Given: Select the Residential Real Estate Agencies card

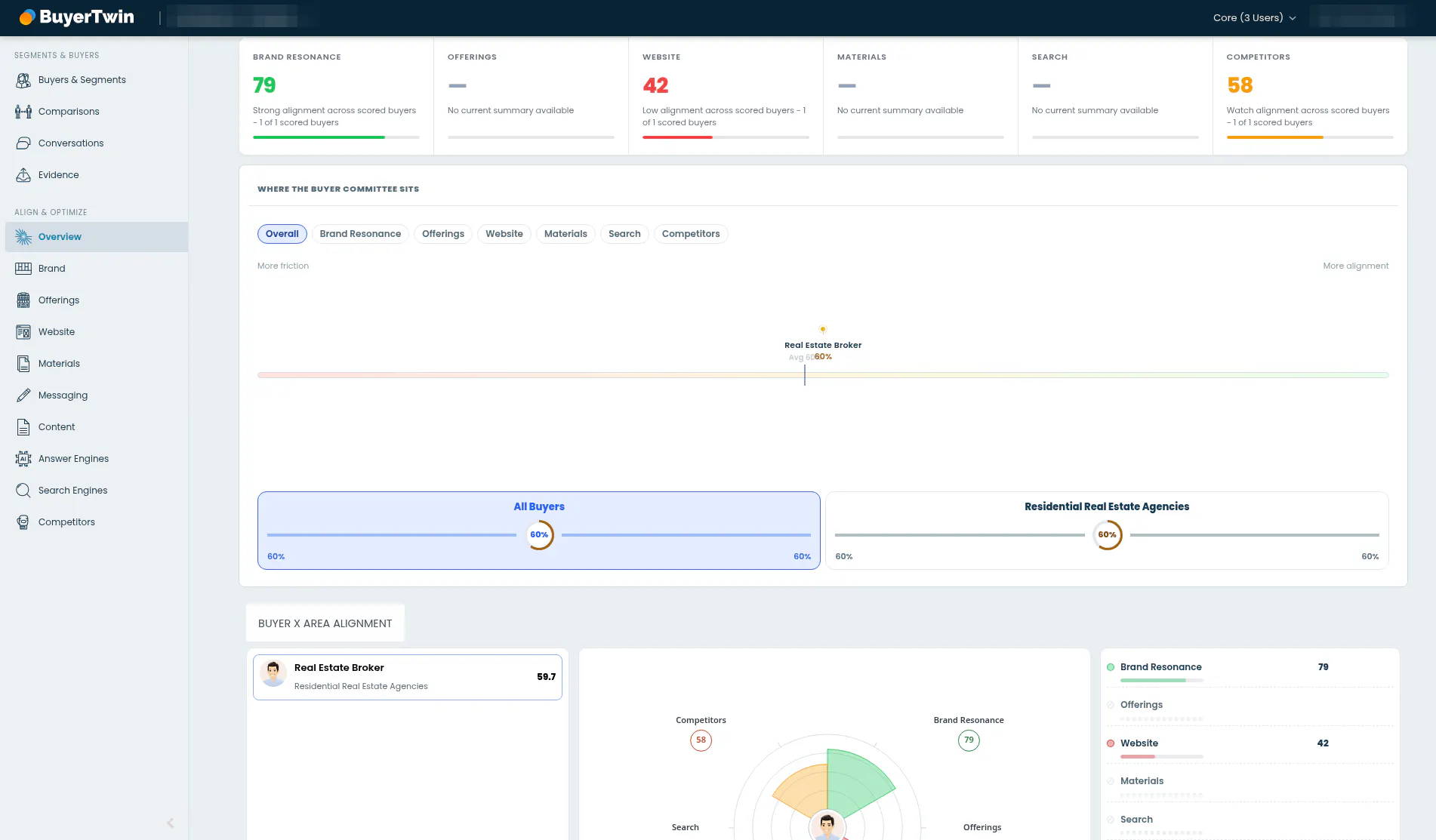Looking at the screenshot, I should coord(1107,531).
